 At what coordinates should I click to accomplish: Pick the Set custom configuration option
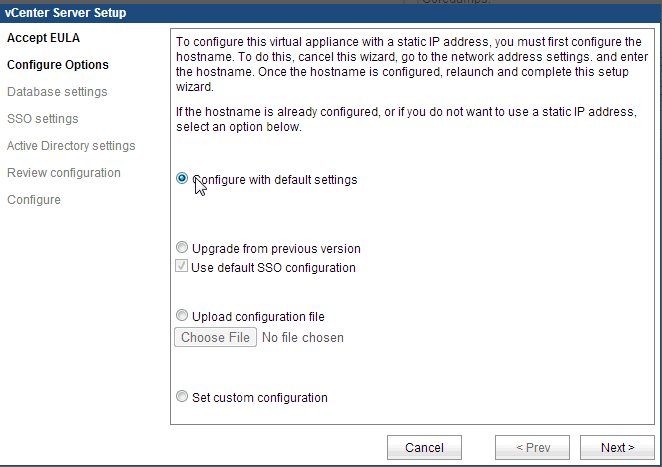182,397
